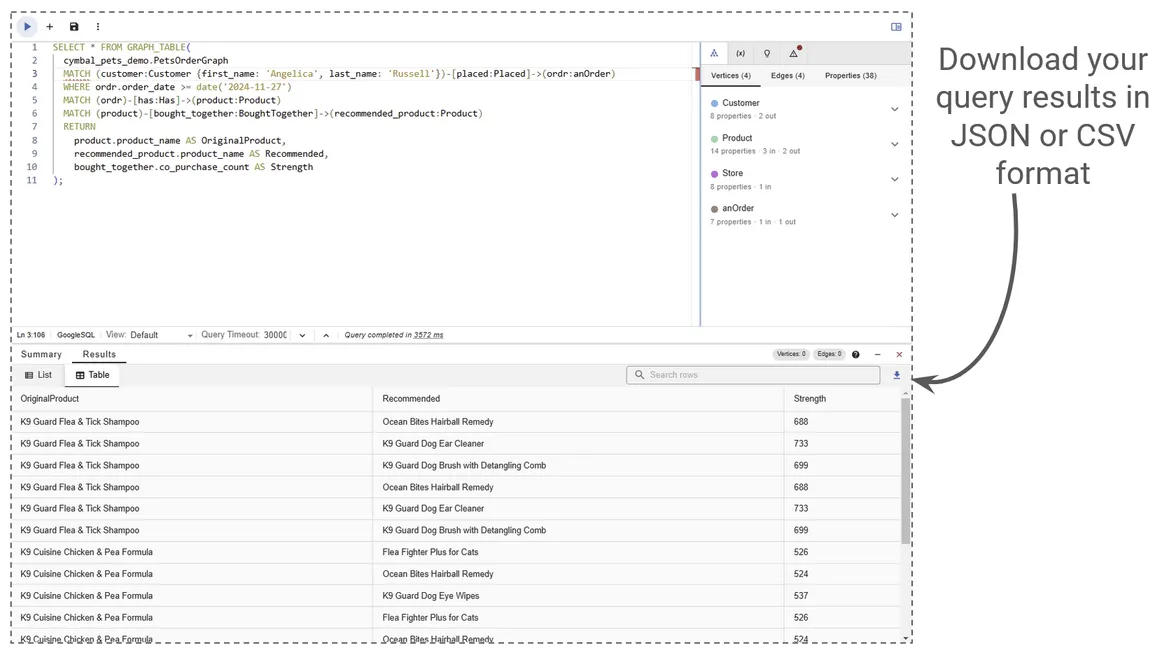Close the results panel with red X
This screenshot has height=655, width=1169.
point(899,355)
